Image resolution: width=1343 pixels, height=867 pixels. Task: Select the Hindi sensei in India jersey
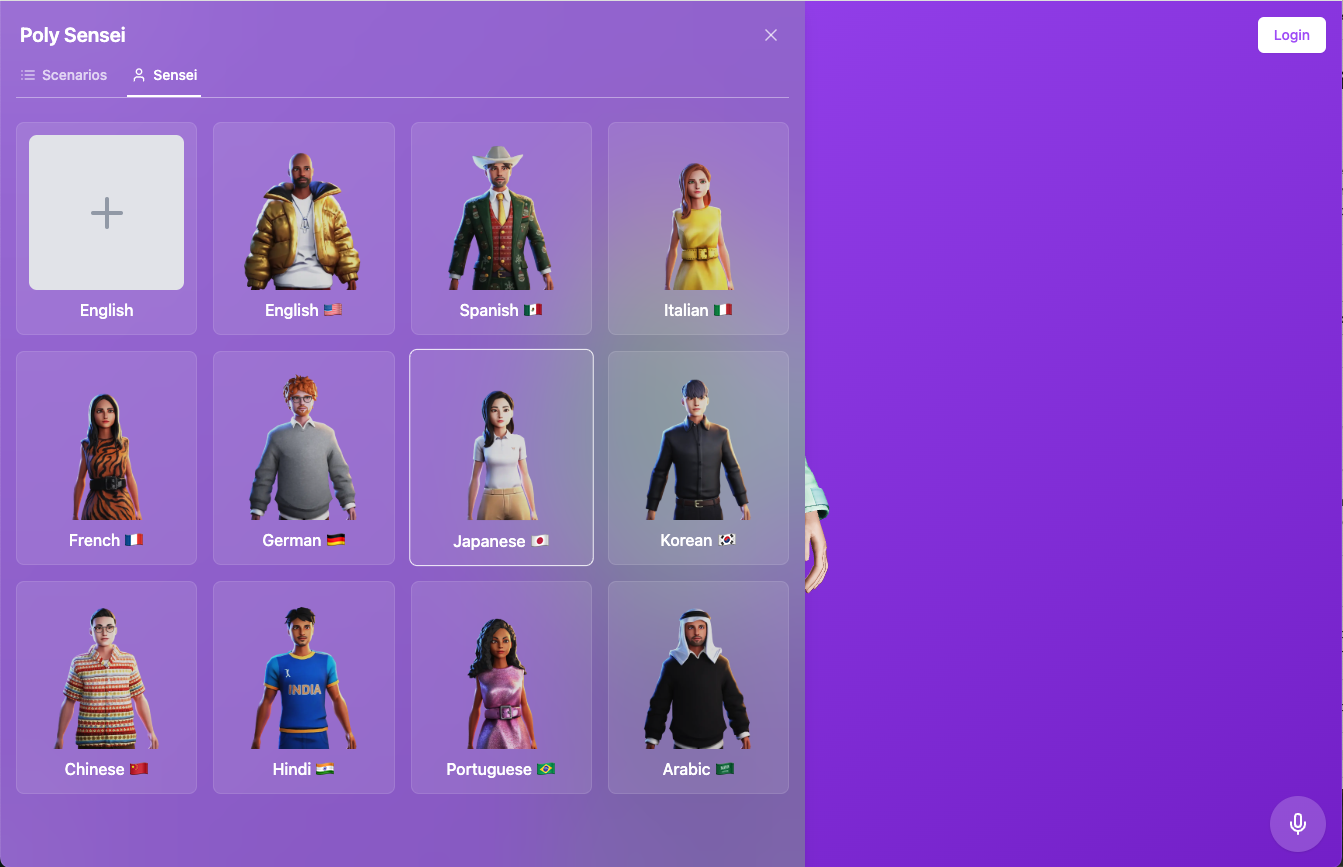coord(303,687)
